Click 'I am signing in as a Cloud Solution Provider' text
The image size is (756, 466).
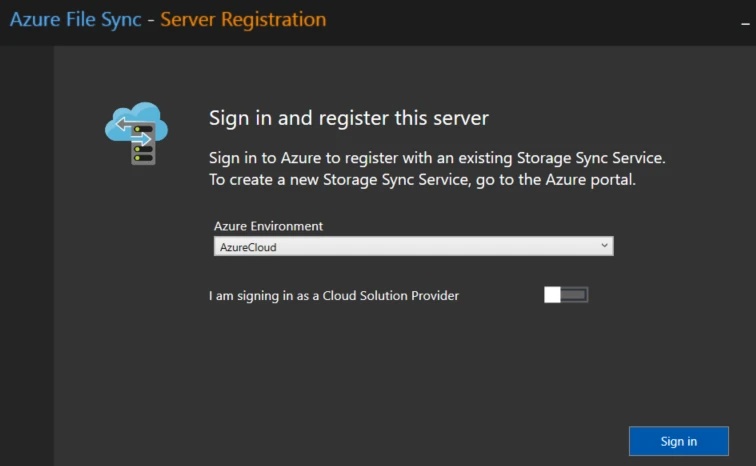coord(334,295)
